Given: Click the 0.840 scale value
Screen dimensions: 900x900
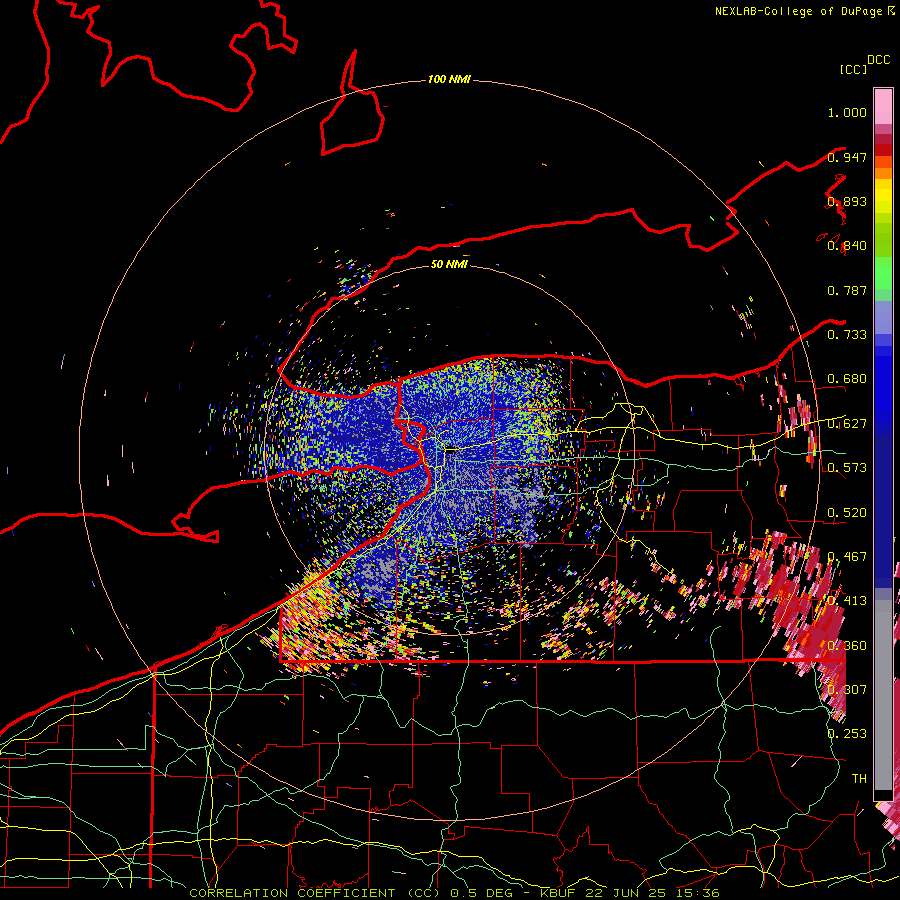Looking at the screenshot, I should click(x=847, y=246).
